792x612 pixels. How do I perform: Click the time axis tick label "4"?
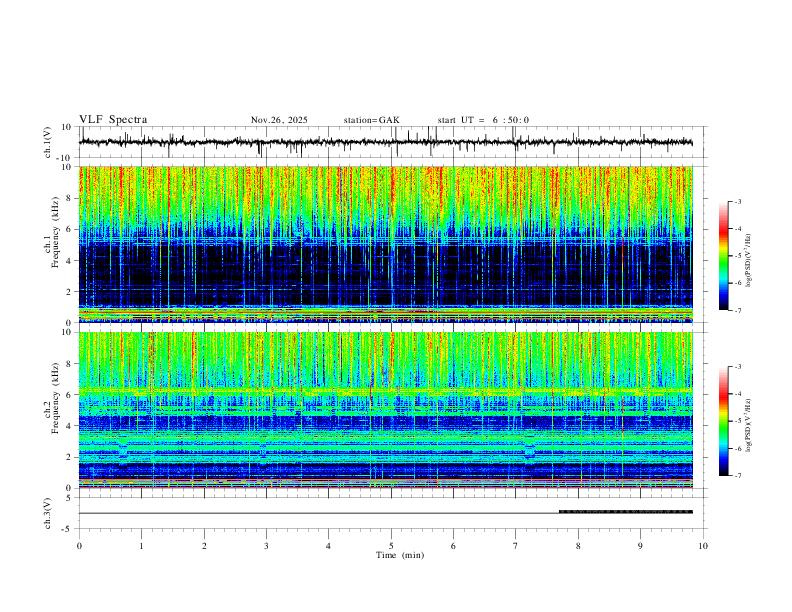(328, 546)
